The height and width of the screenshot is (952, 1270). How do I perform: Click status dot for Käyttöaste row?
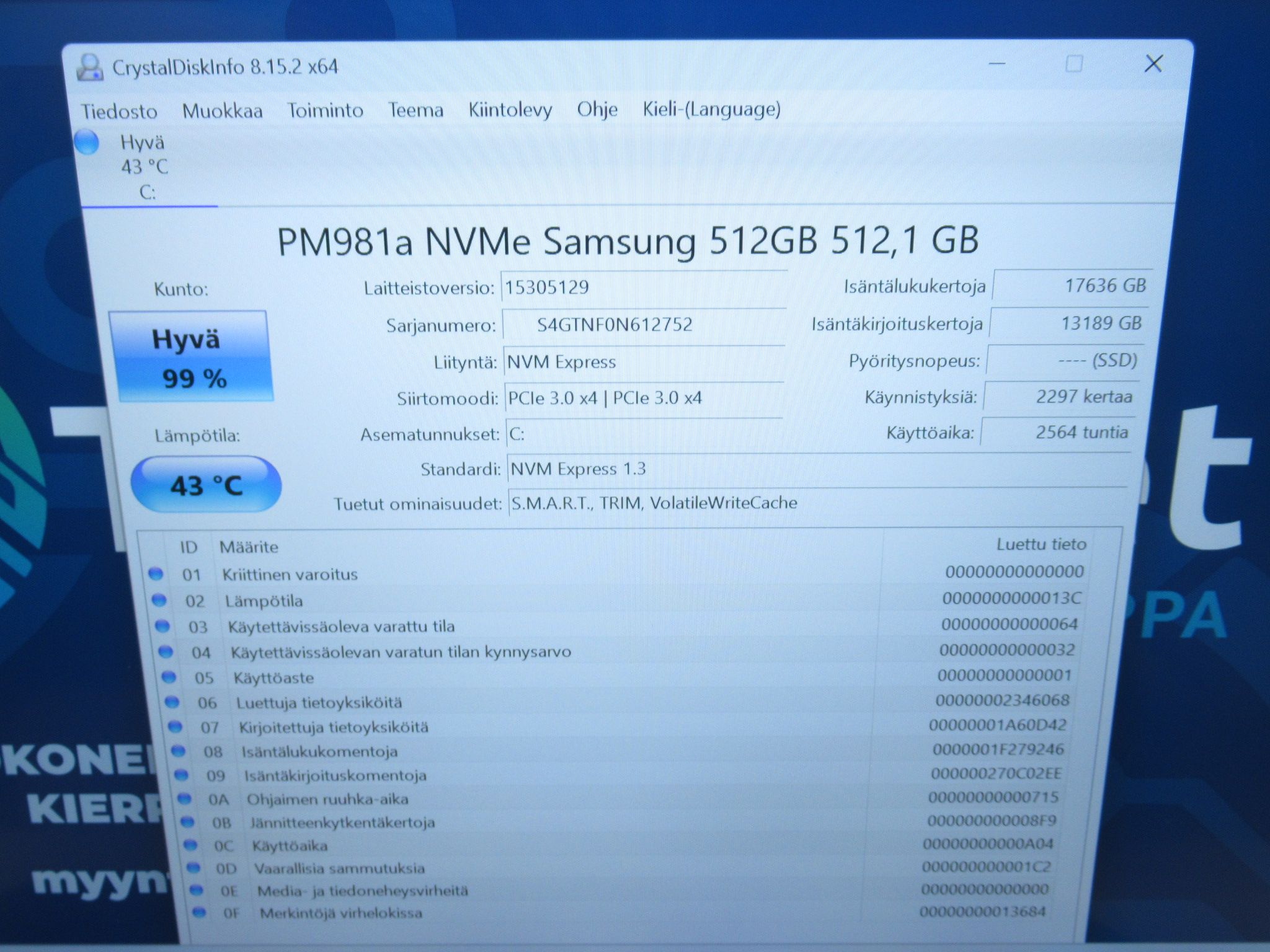pos(168,677)
